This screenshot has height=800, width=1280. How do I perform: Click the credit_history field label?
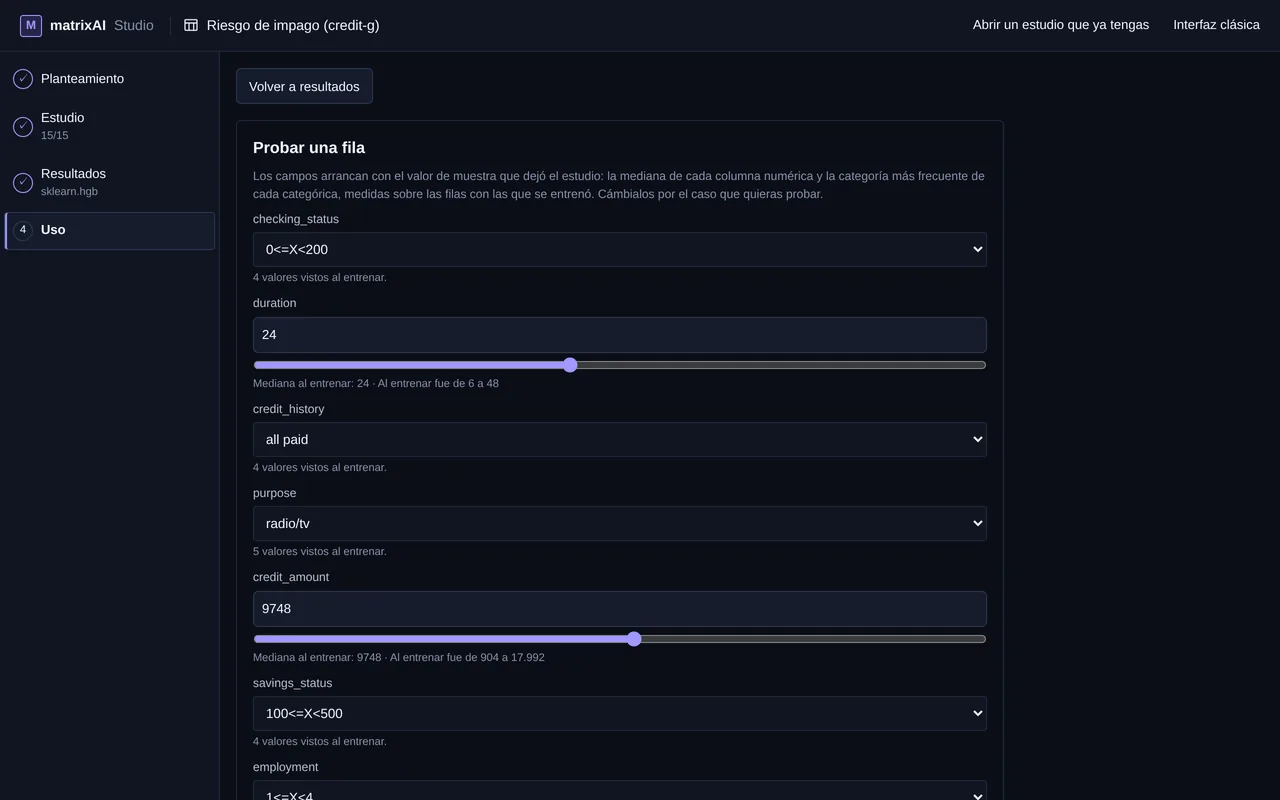pyautogui.click(x=289, y=409)
